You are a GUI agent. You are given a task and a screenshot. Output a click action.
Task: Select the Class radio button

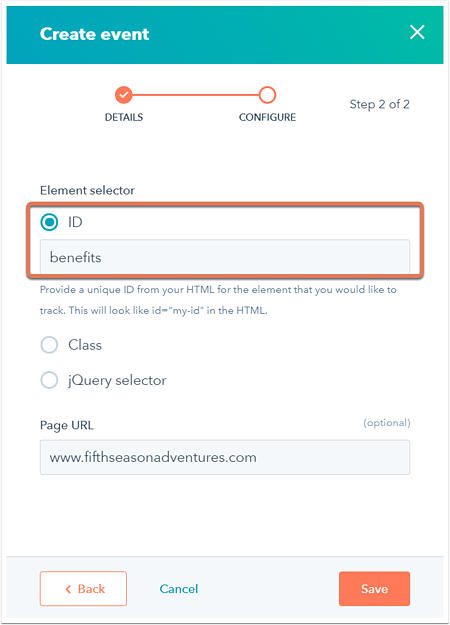(x=49, y=345)
